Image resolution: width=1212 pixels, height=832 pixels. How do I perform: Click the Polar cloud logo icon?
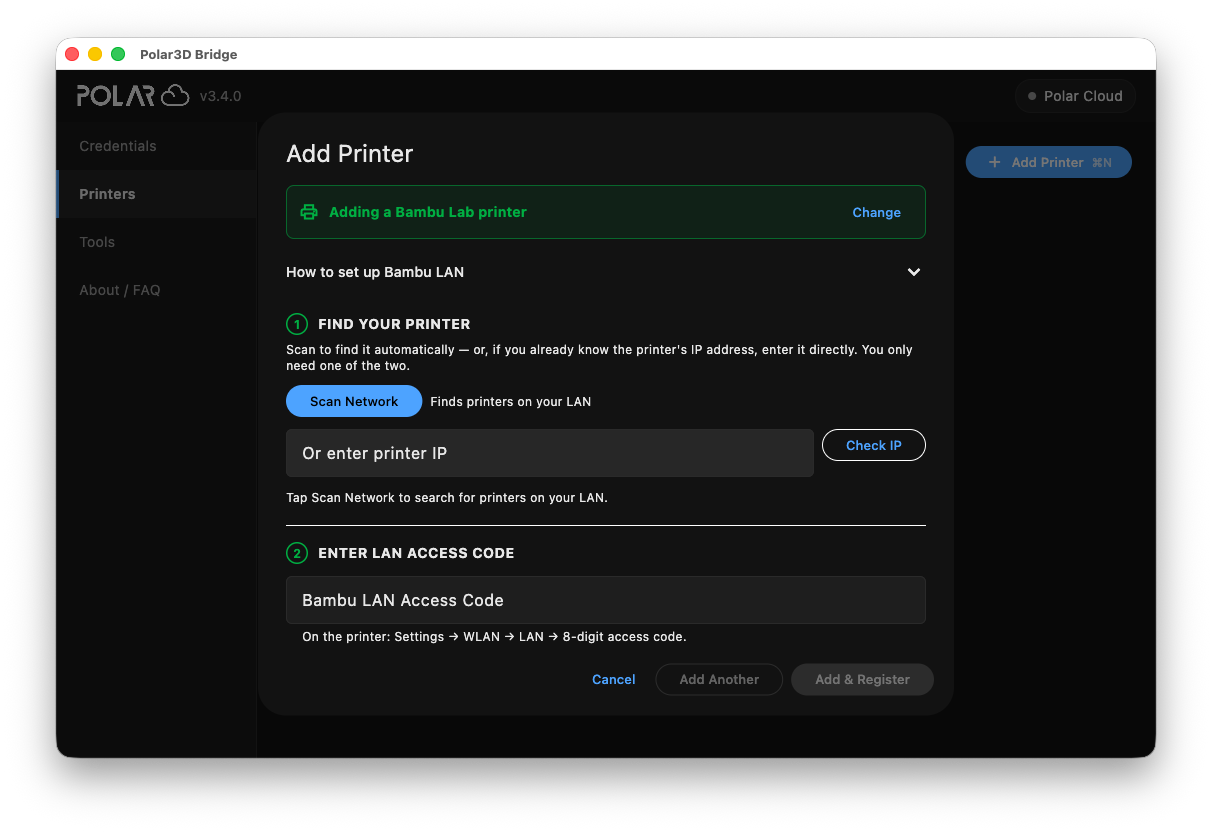(175, 95)
